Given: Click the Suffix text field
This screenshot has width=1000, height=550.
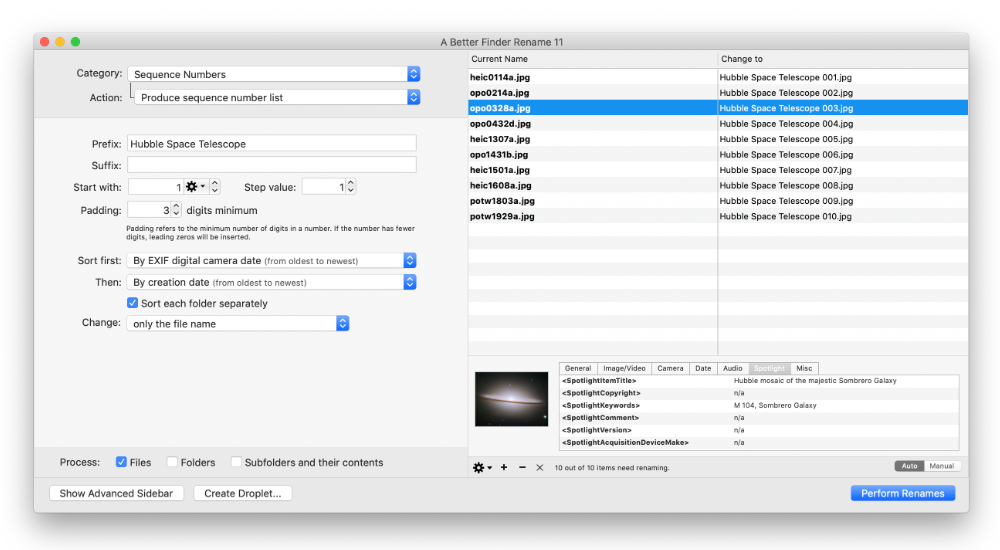Looking at the screenshot, I should point(271,165).
